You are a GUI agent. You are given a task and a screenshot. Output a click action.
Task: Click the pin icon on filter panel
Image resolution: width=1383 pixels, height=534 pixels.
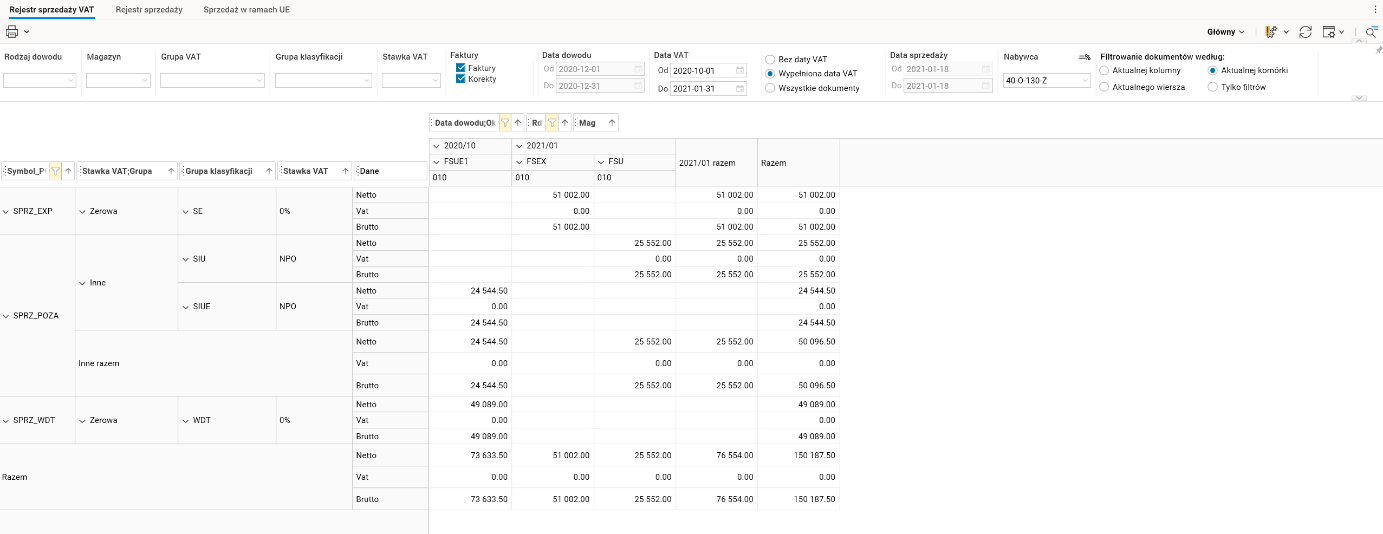pos(1379,49)
